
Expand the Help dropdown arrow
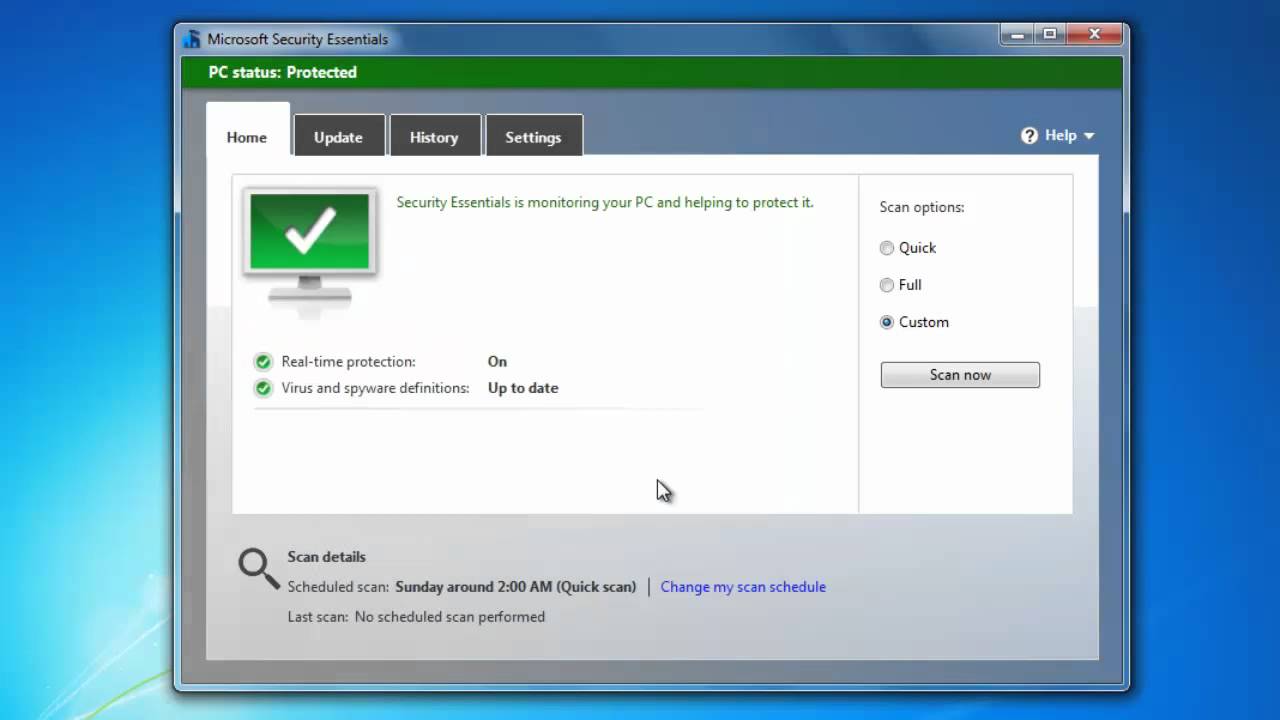point(1089,136)
